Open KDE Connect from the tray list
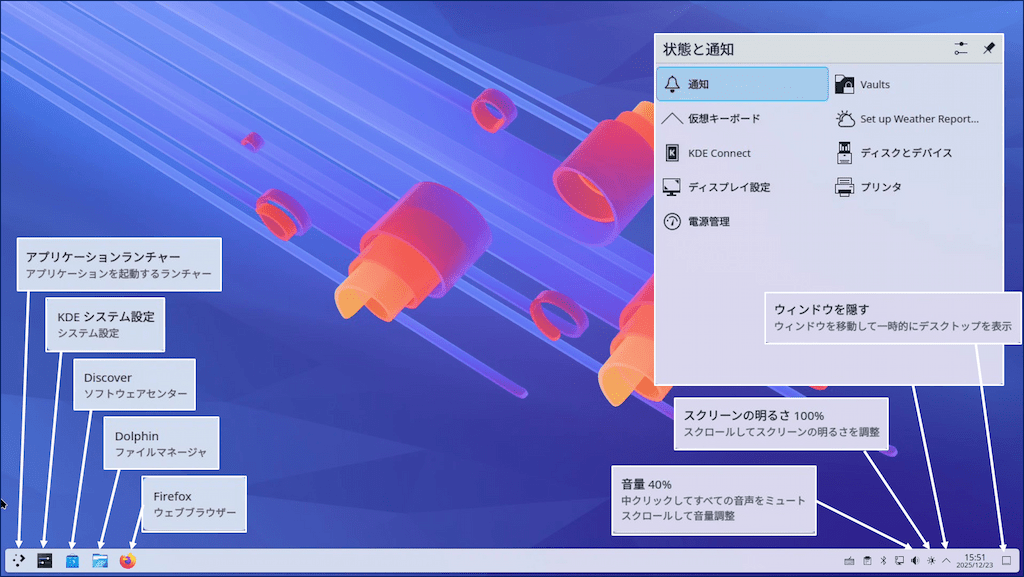 tap(718, 153)
